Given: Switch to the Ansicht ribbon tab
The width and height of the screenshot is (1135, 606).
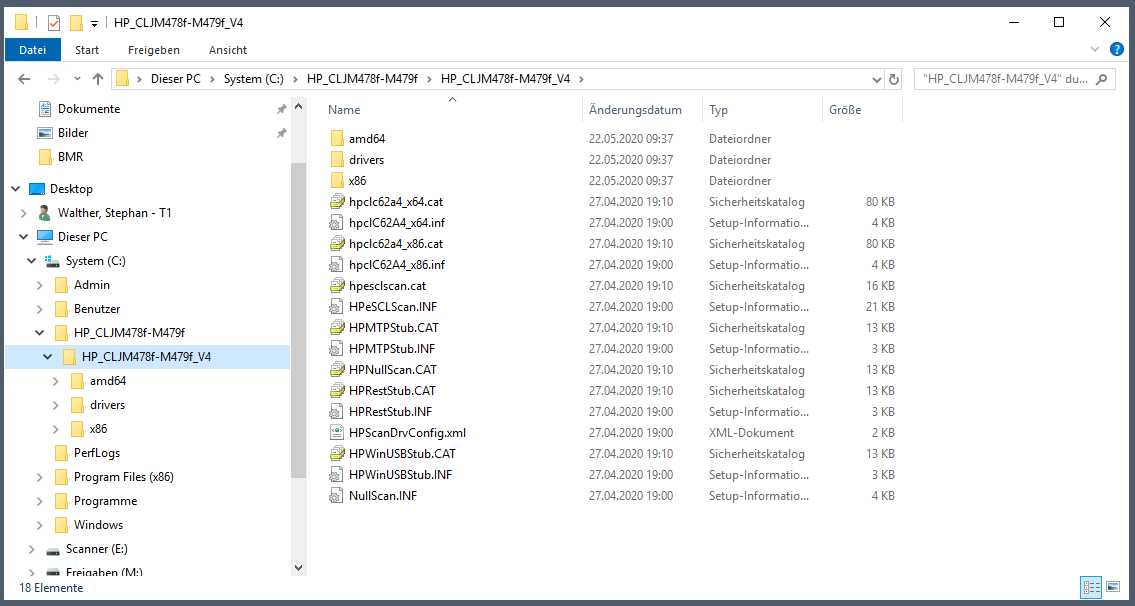Looking at the screenshot, I should pos(228,50).
